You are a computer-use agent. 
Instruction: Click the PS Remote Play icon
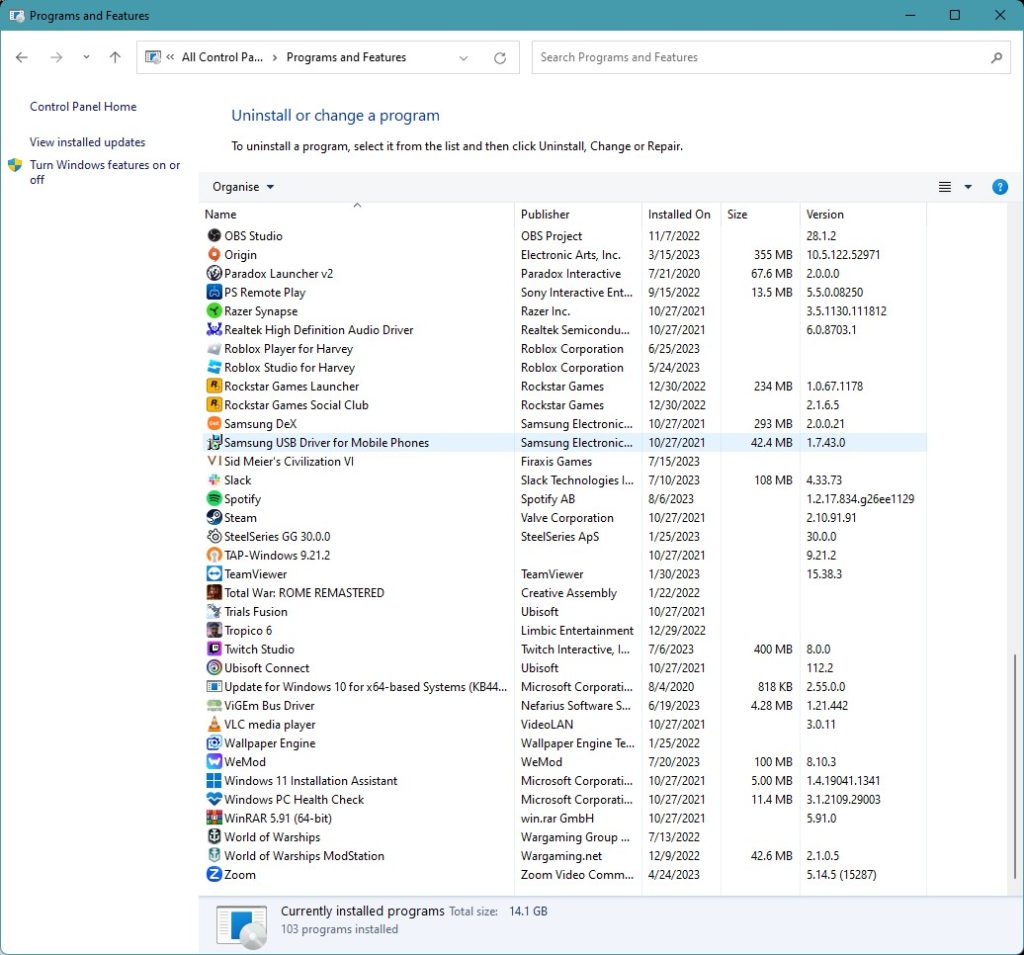[x=214, y=292]
